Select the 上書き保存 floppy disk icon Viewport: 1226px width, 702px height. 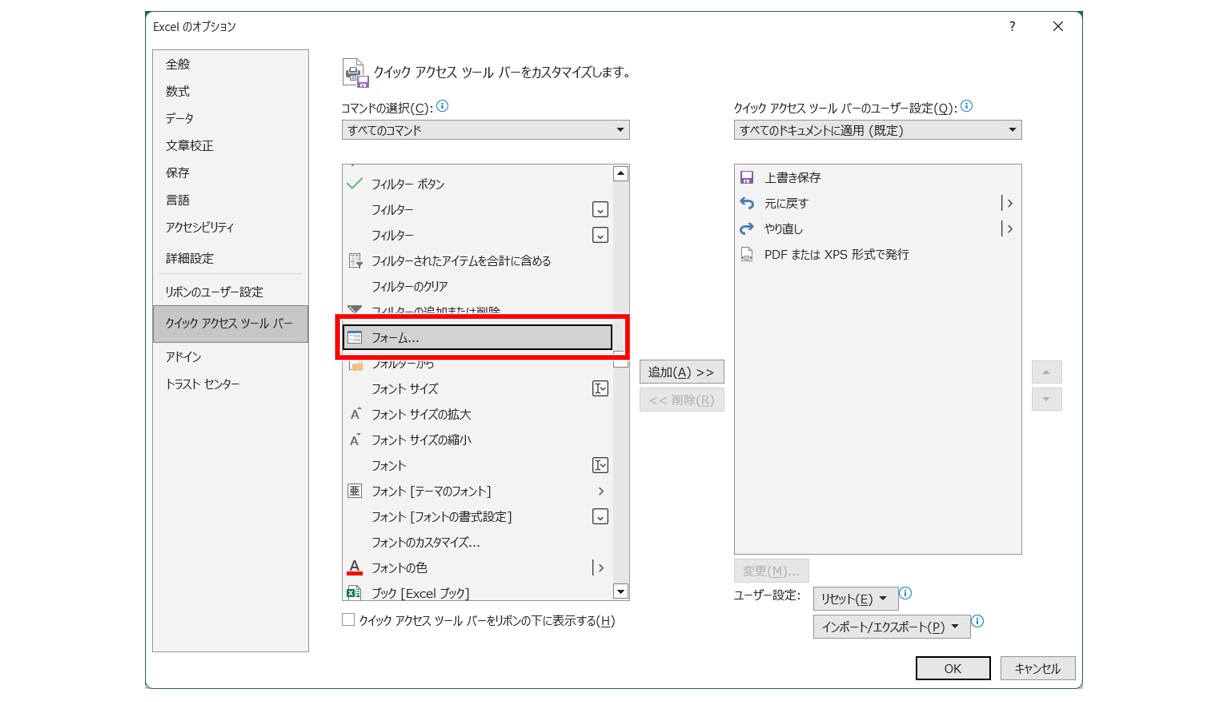tap(746, 177)
